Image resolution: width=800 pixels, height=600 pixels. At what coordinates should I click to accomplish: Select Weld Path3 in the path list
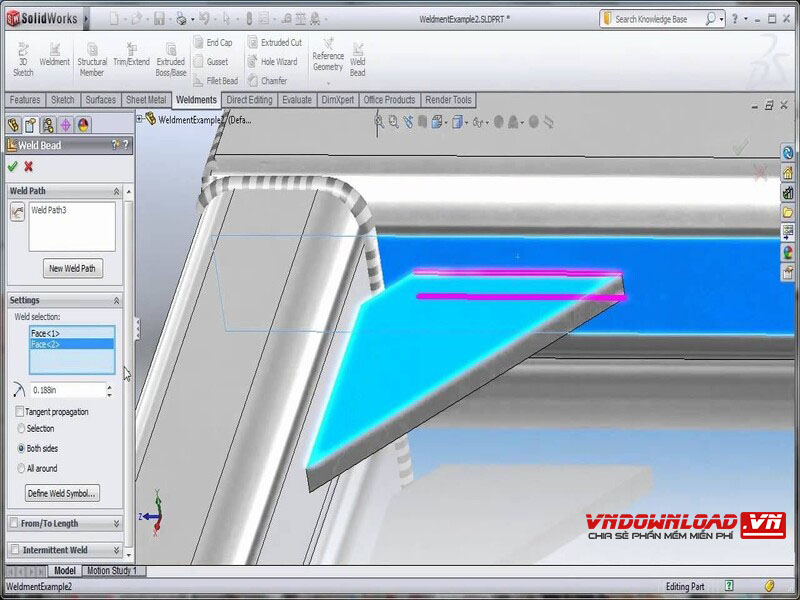[49, 210]
